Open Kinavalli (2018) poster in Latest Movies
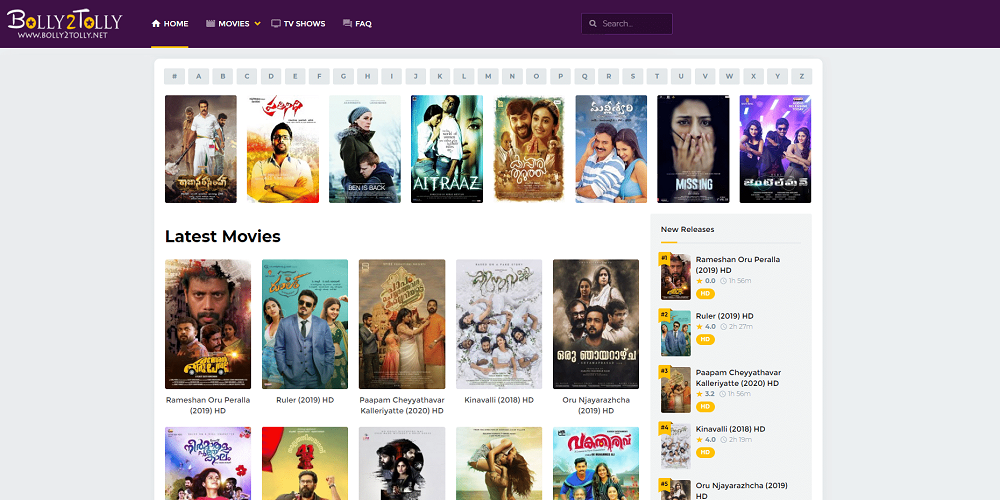This screenshot has width=1000, height=500. click(499, 324)
